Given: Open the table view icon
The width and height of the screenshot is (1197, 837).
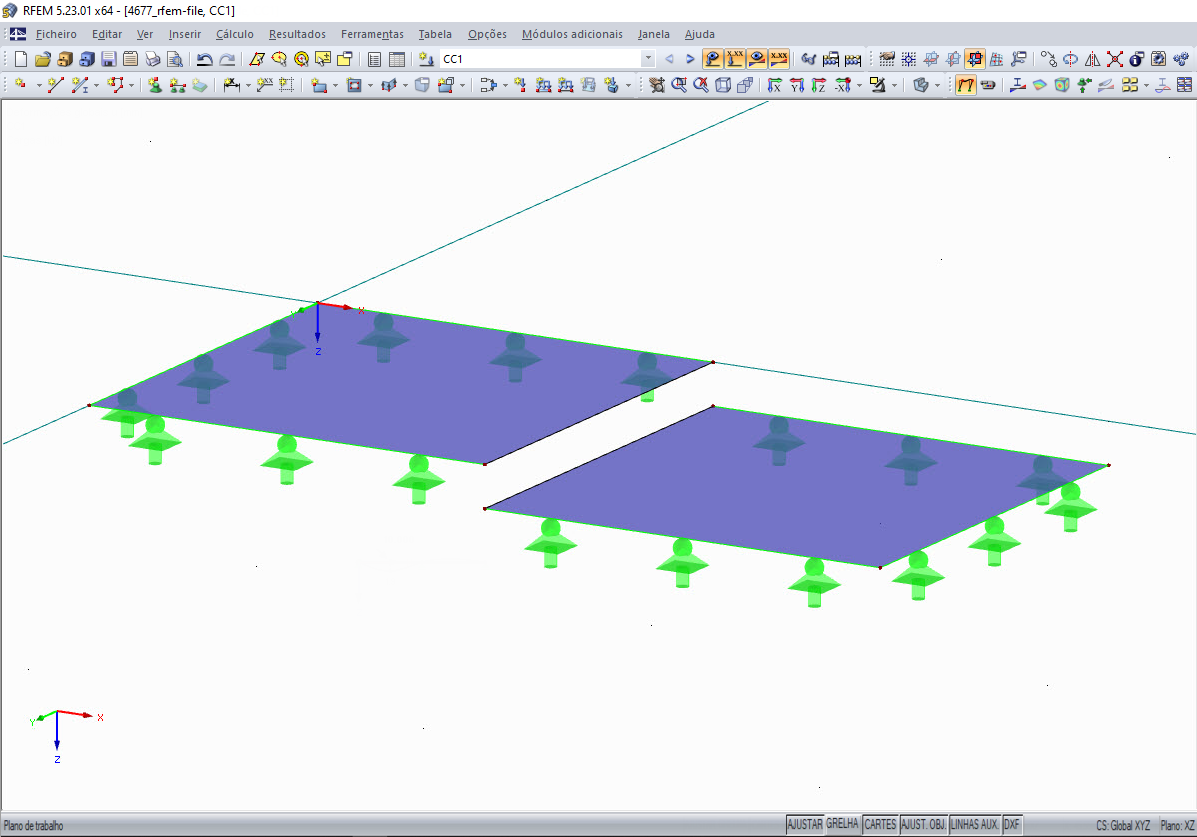Looking at the screenshot, I should click(x=396, y=59).
